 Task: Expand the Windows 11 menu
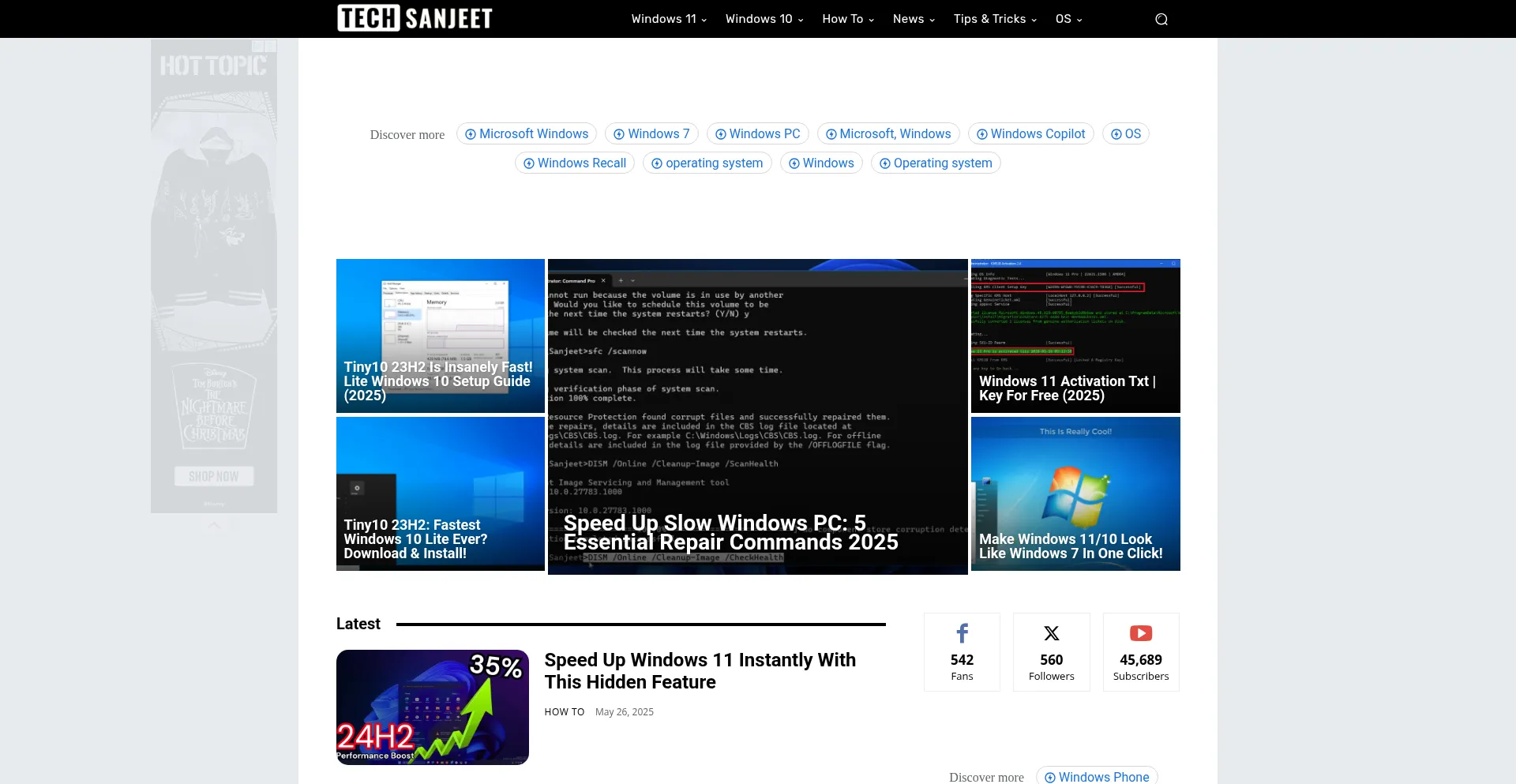[668, 19]
